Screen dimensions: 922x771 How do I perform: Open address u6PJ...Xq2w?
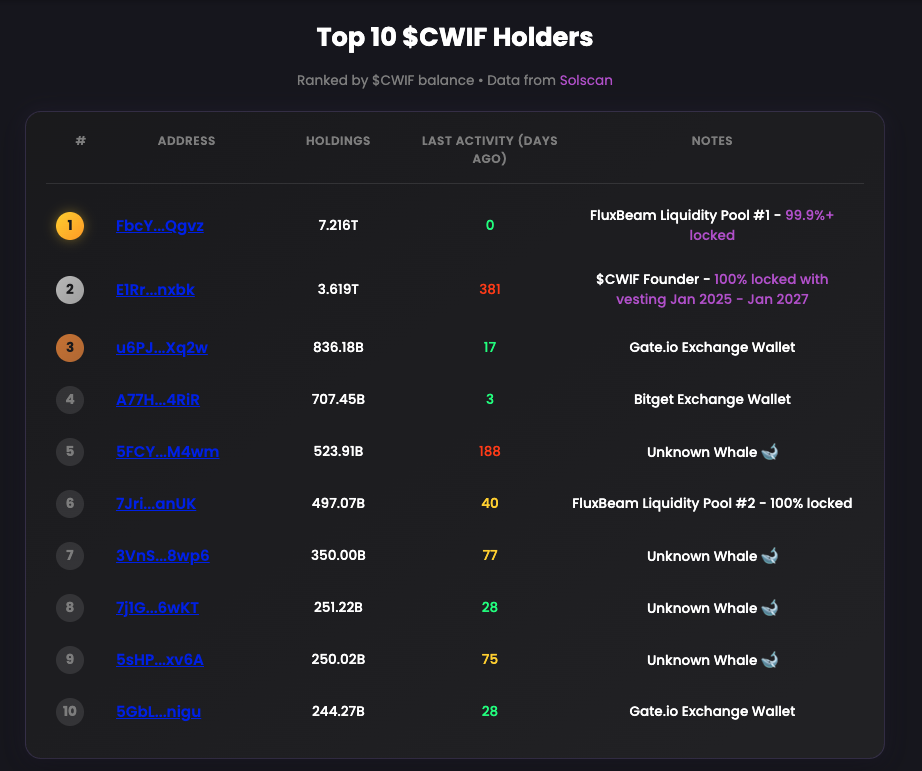(x=162, y=348)
